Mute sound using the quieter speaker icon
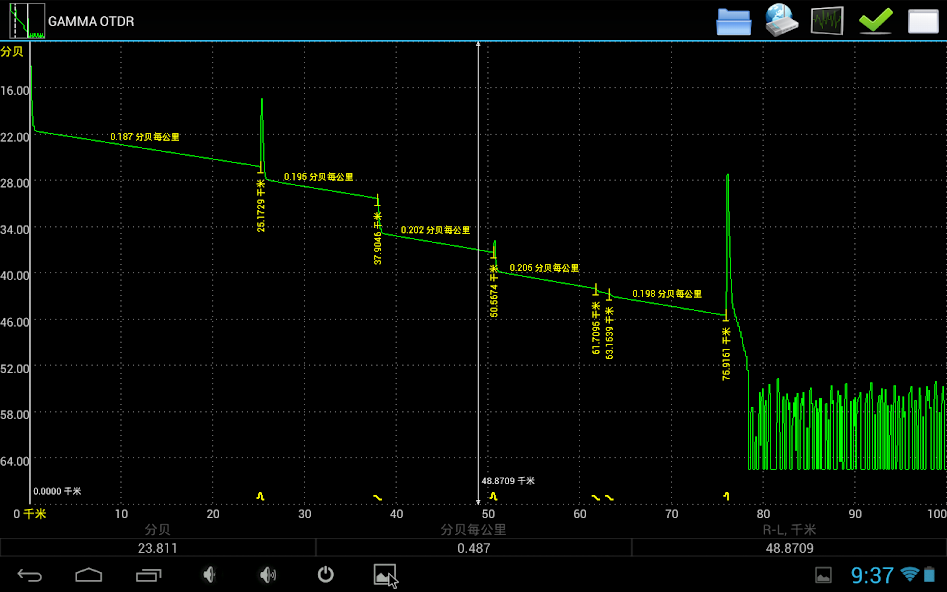Image resolution: width=947 pixels, height=592 pixels. (x=208, y=575)
